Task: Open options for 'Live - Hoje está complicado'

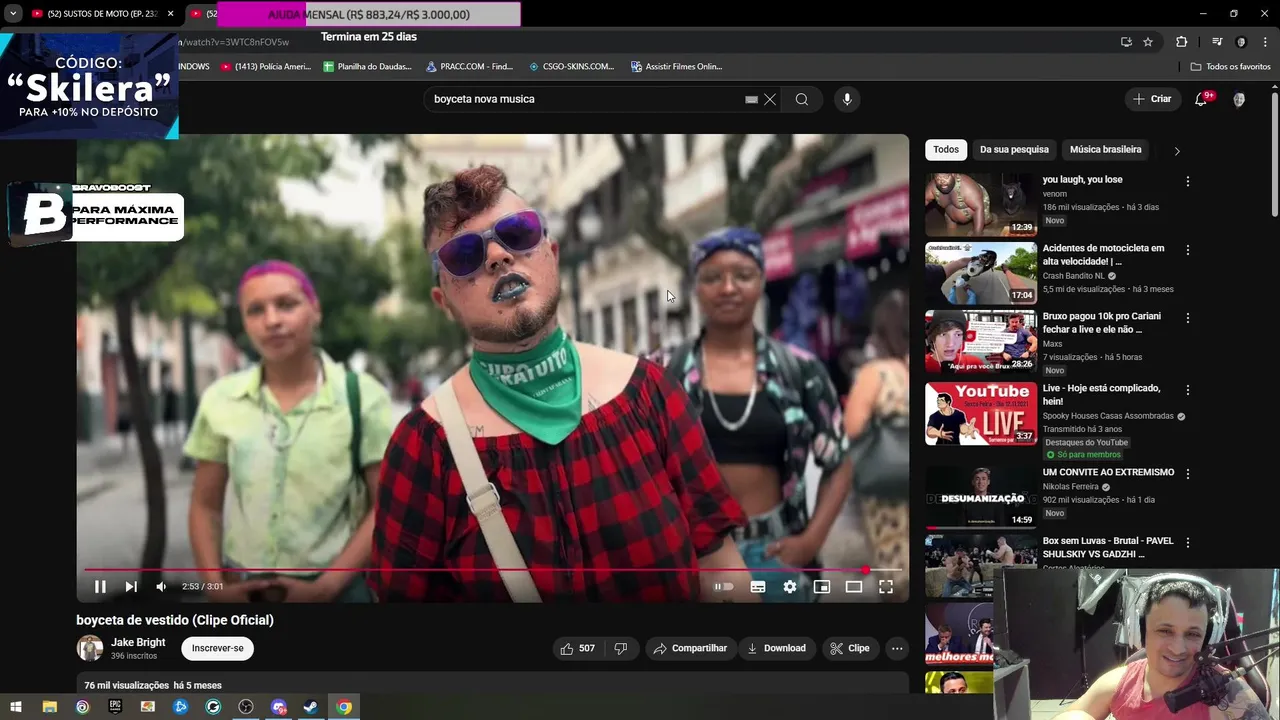Action: click(x=1188, y=390)
